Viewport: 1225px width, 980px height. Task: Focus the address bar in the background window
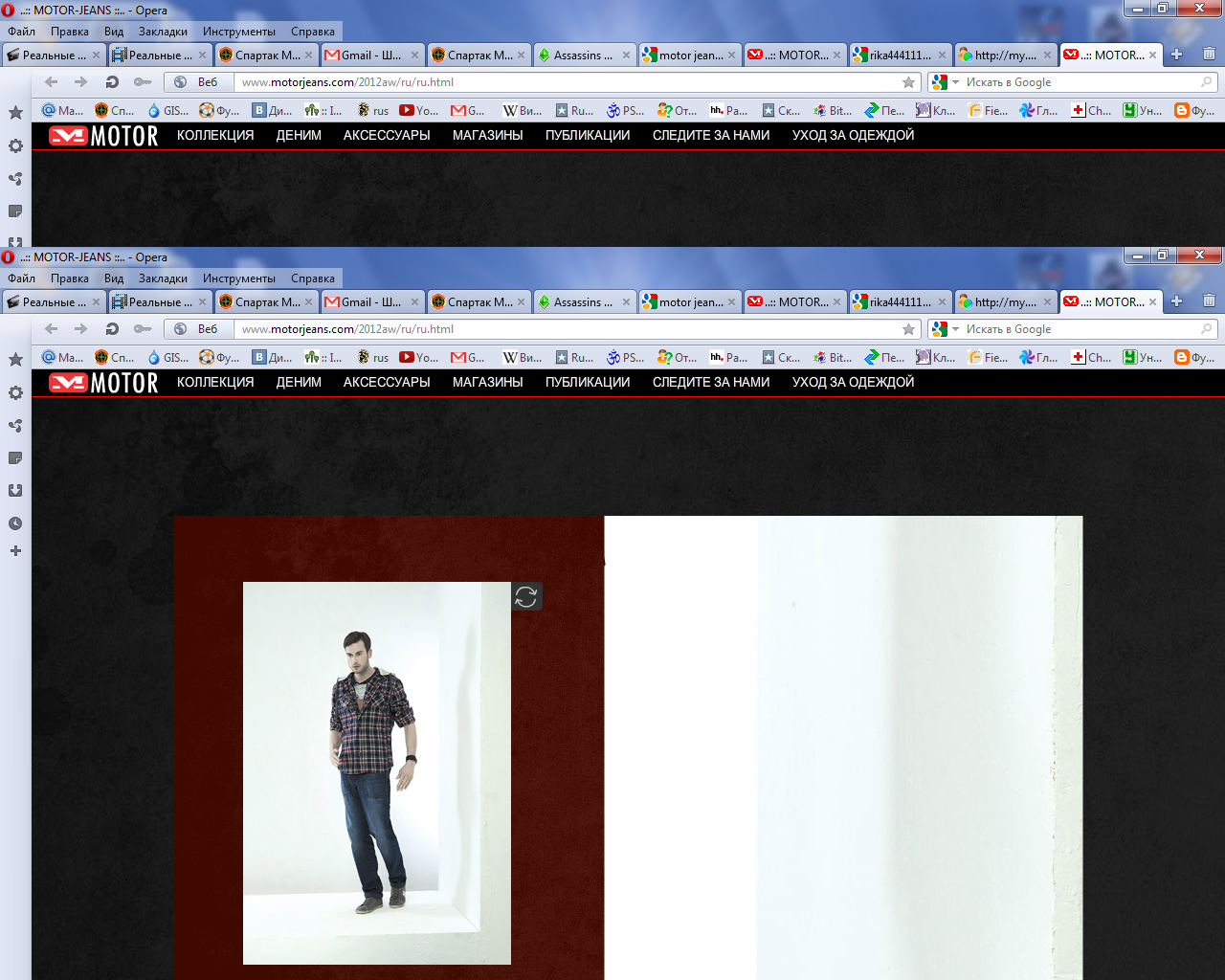coord(569,82)
